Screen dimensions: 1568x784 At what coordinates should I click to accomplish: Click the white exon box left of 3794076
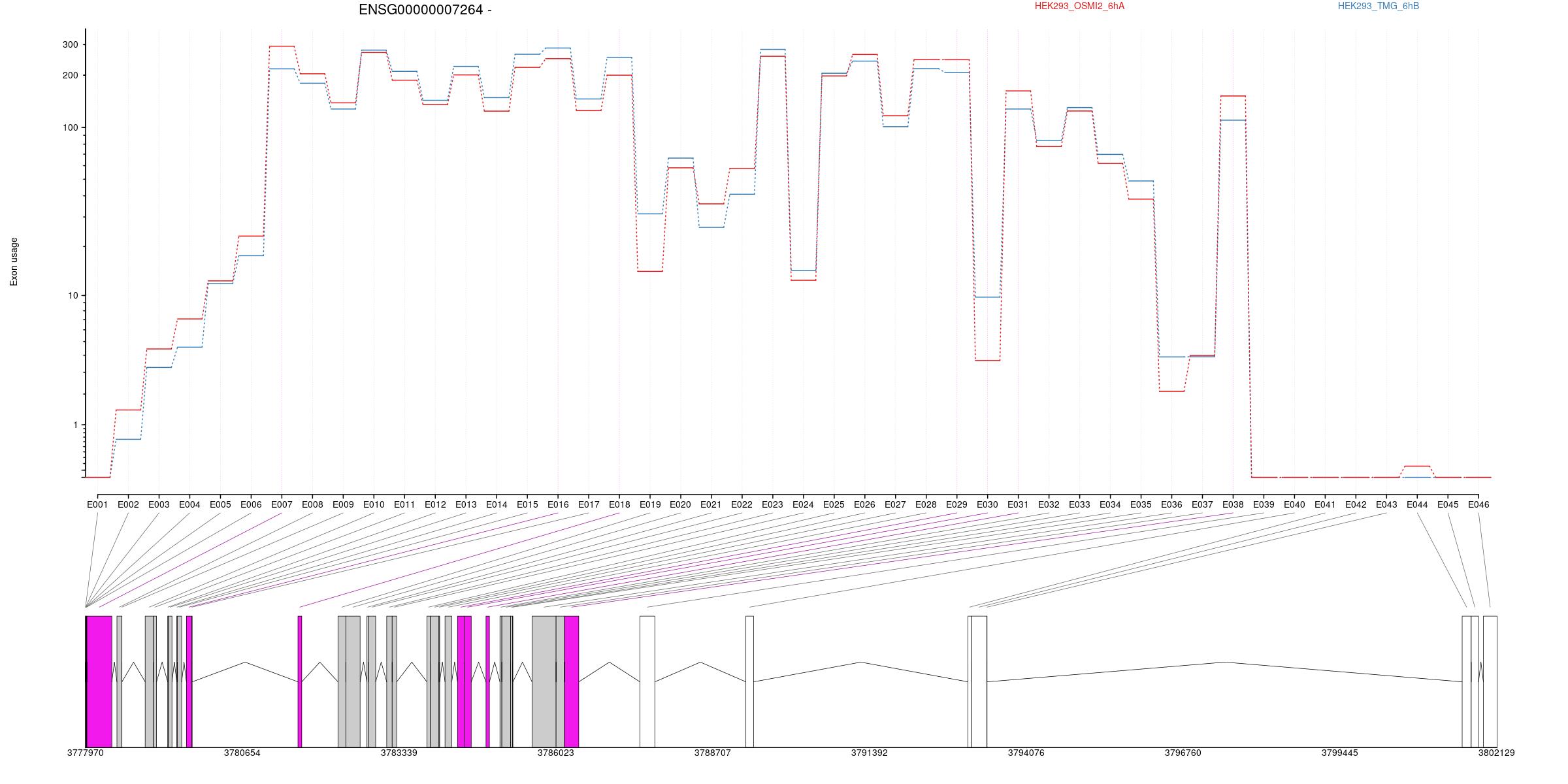coord(979,681)
